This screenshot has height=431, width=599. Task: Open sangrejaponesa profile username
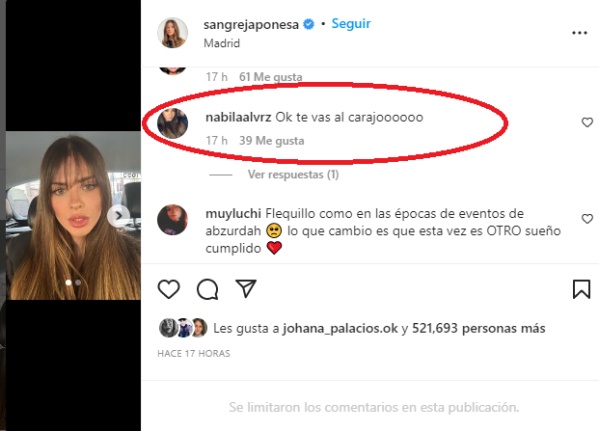[251, 24]
